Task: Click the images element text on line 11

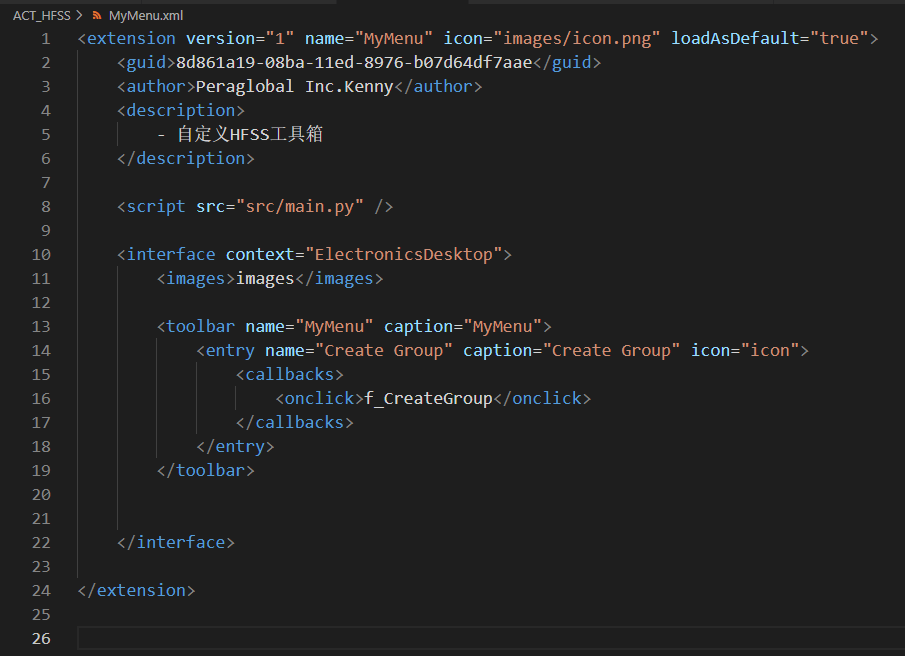Action: tap(264, 277)
